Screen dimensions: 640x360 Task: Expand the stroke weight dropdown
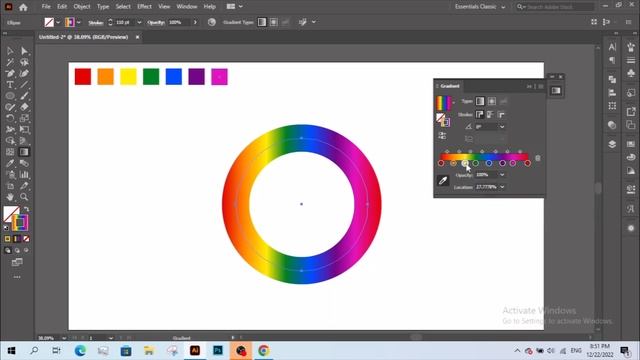(x=139, y=22)
